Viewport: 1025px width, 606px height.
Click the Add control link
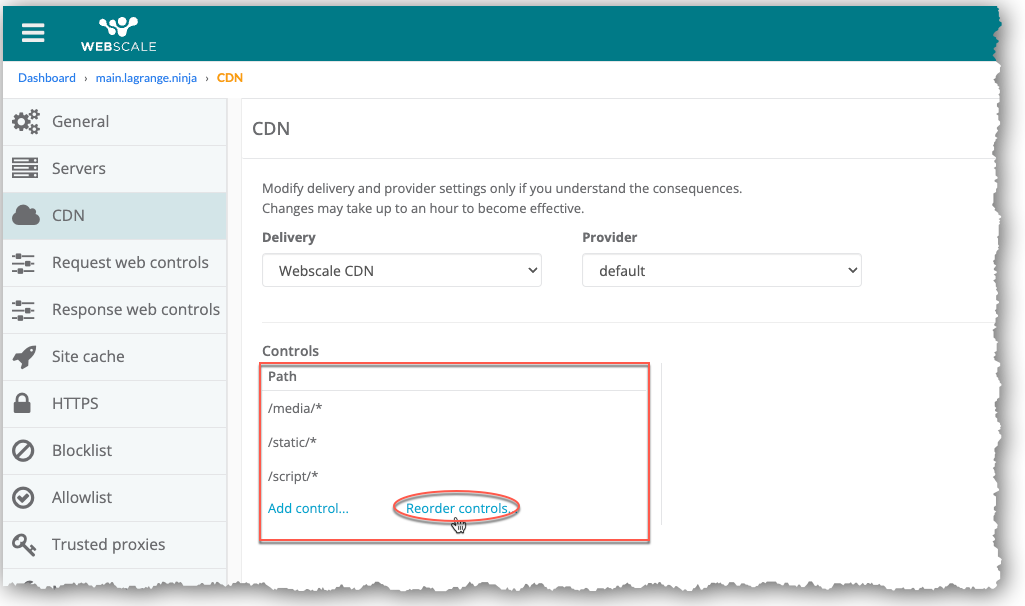coord(308,509)
